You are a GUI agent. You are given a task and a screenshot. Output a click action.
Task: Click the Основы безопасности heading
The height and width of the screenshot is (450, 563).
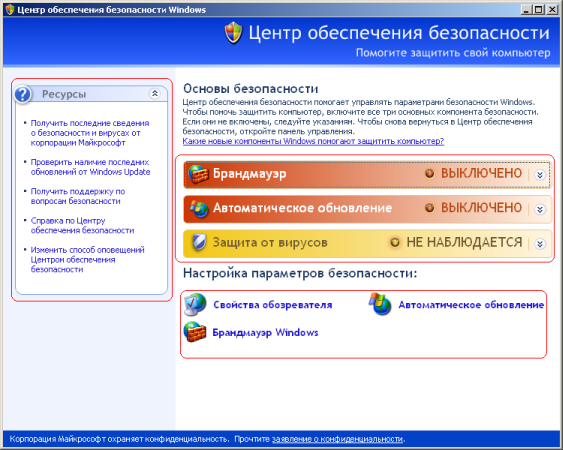[251, 89]
